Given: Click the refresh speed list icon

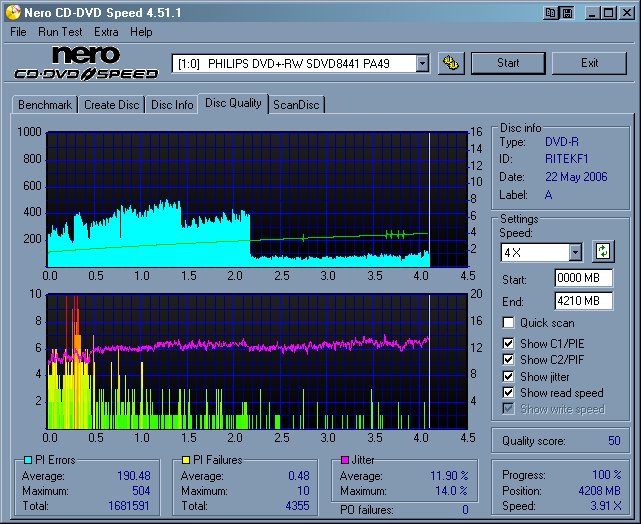Looking at the screenshot, I should tap(603, 251).
